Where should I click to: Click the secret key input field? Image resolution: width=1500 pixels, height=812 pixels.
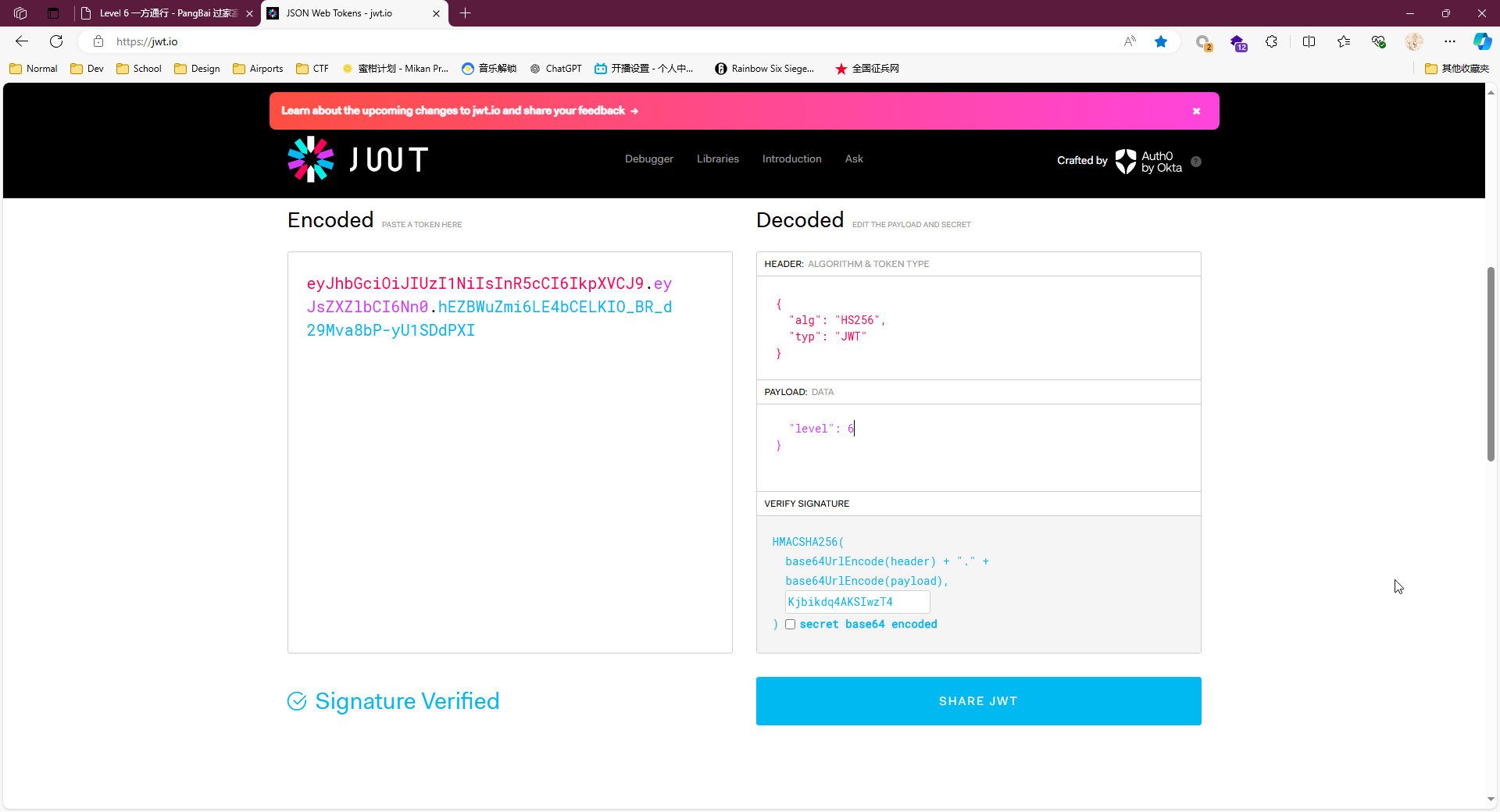857,602
